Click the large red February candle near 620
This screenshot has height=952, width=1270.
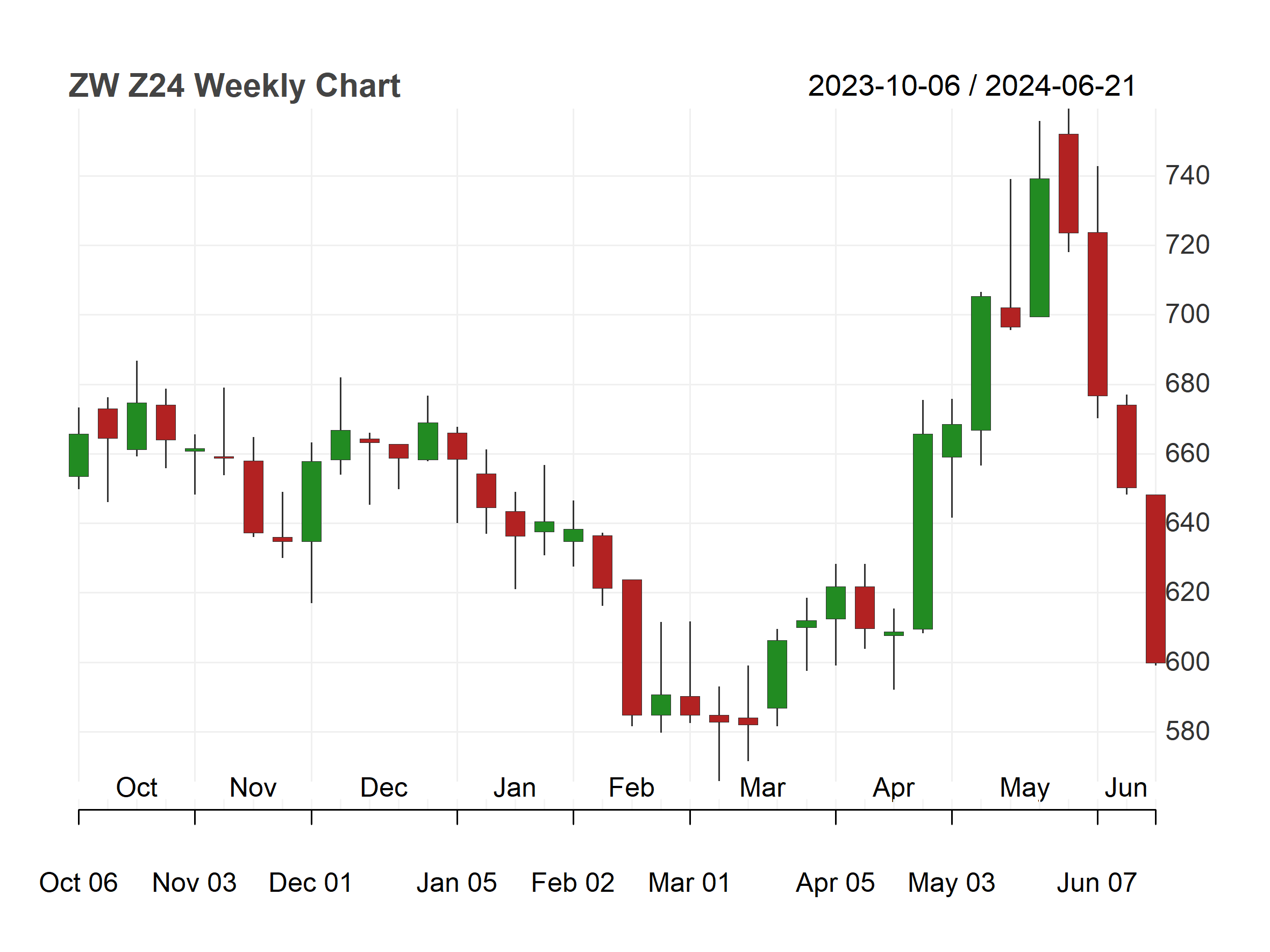(632, 647)
